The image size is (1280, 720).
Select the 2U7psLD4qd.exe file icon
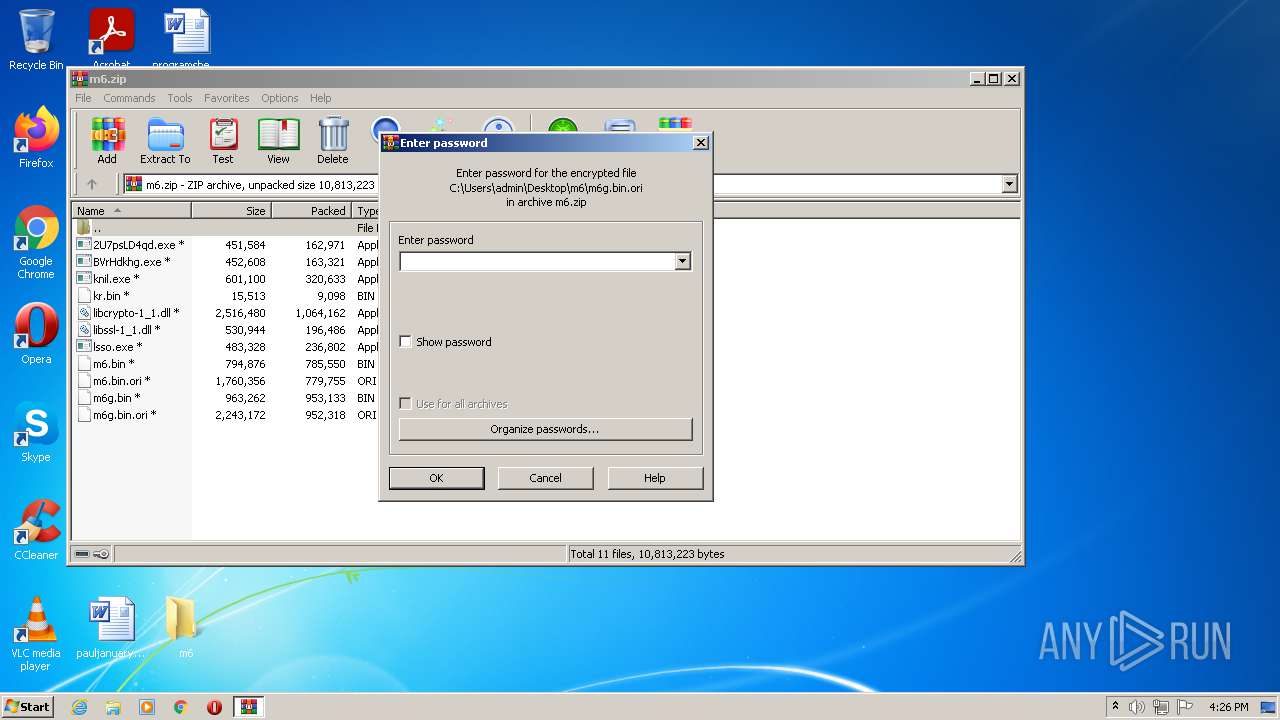point(84,245)
